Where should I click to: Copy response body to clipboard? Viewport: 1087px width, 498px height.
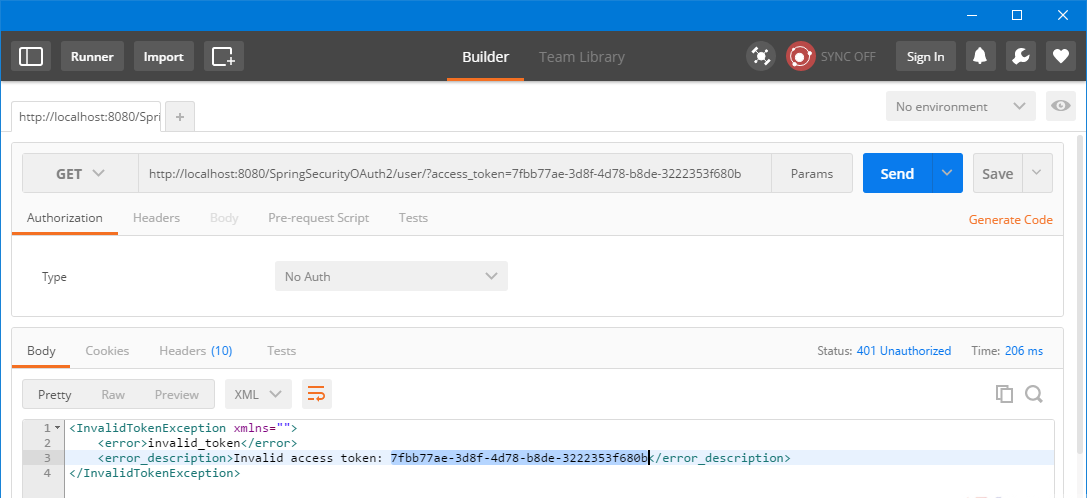tap(1004, 394)
